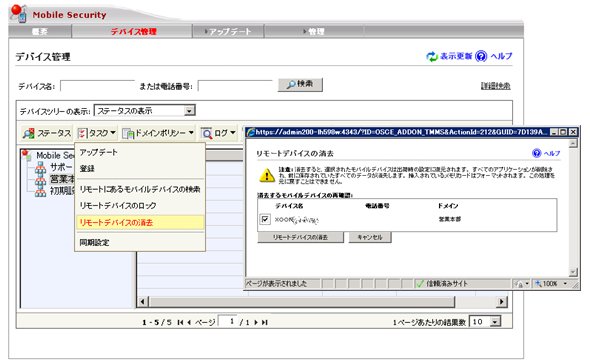Click the Internet Explorer icon in popup title
This screenshot has width=590, height=364.
pos(251,132)
